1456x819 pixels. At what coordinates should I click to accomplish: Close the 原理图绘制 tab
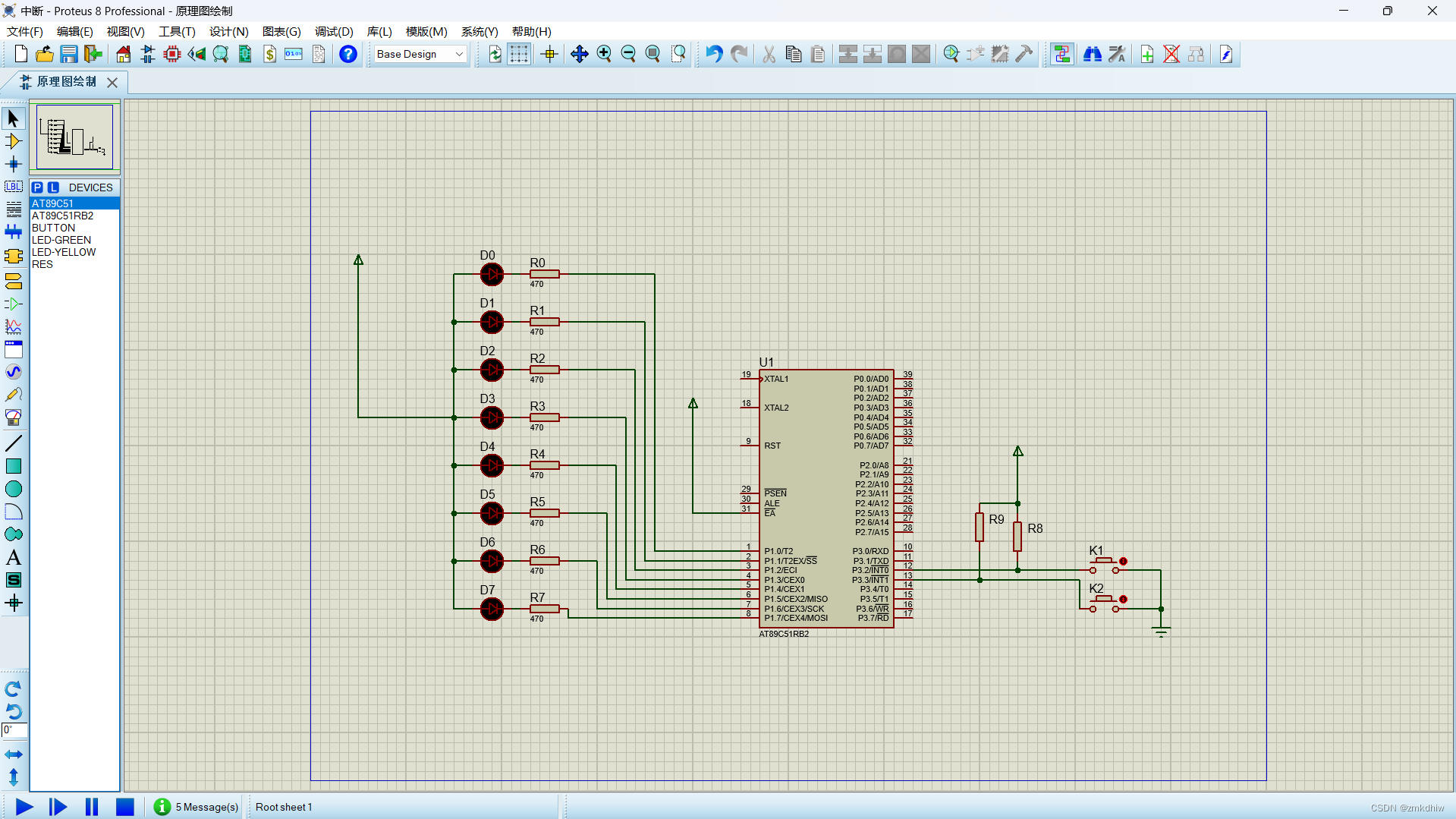112,82
